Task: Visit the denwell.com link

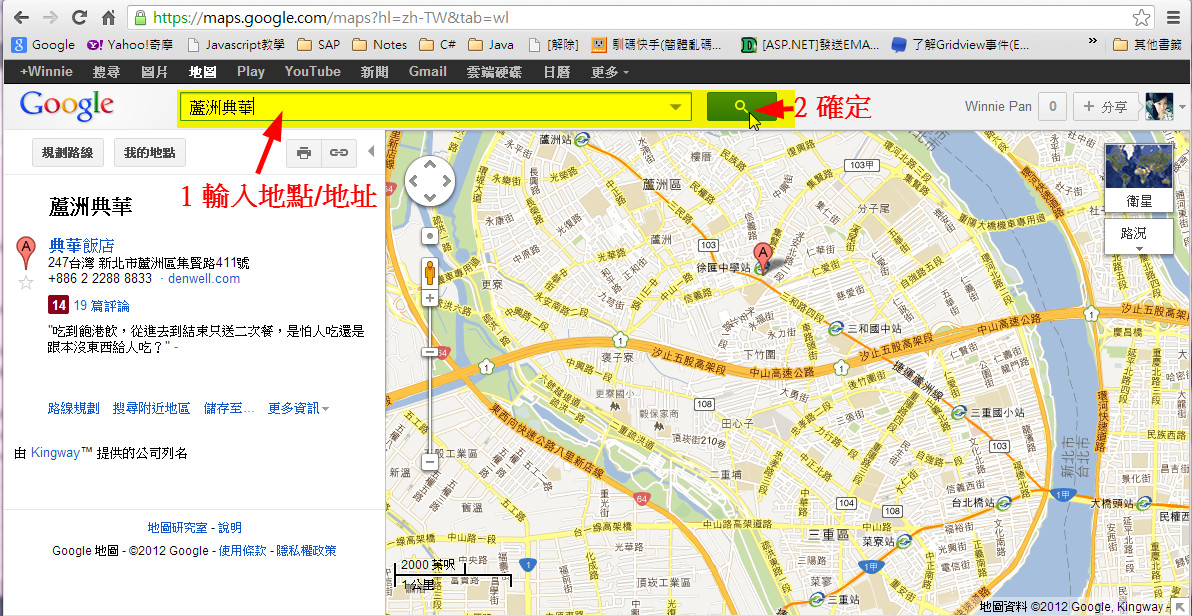Action: coord(204,279)
